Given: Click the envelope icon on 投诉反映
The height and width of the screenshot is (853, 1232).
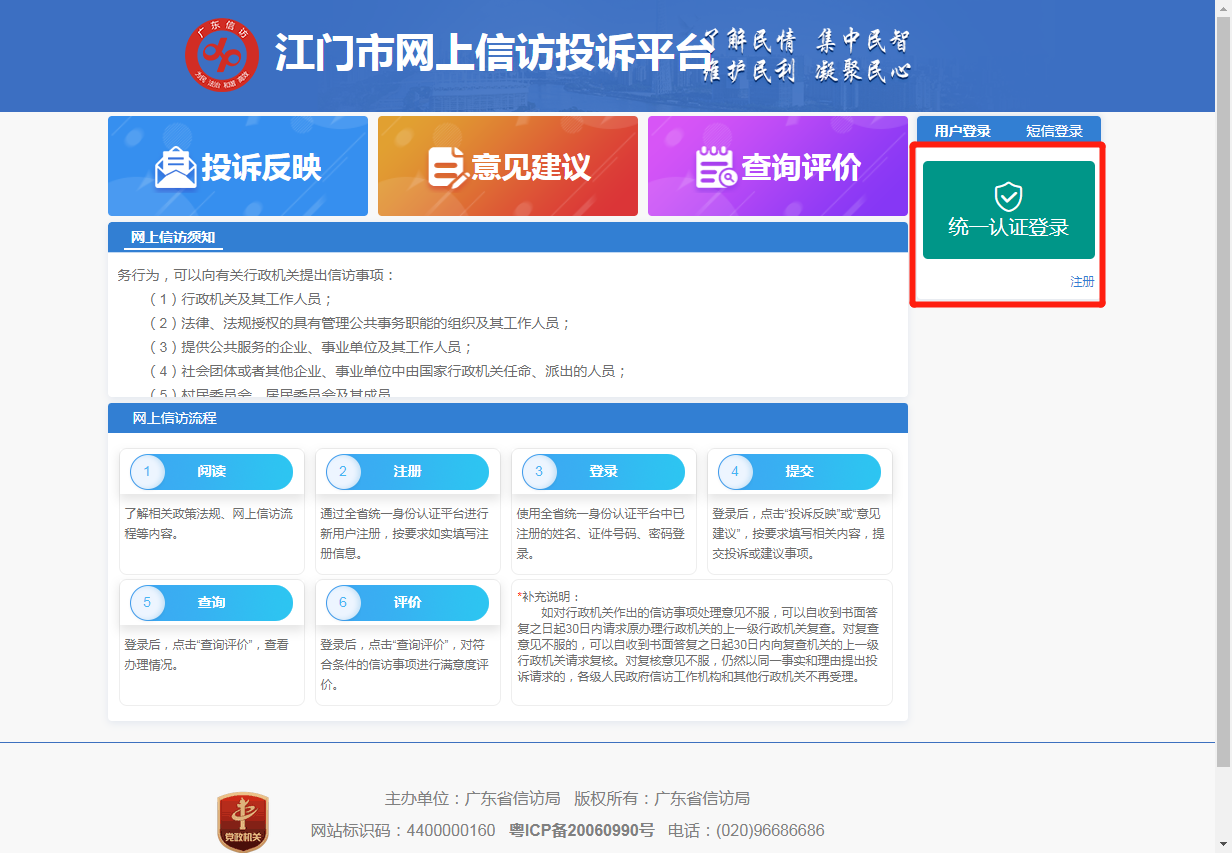Looking at the screenshot, I should click(176, 167).
